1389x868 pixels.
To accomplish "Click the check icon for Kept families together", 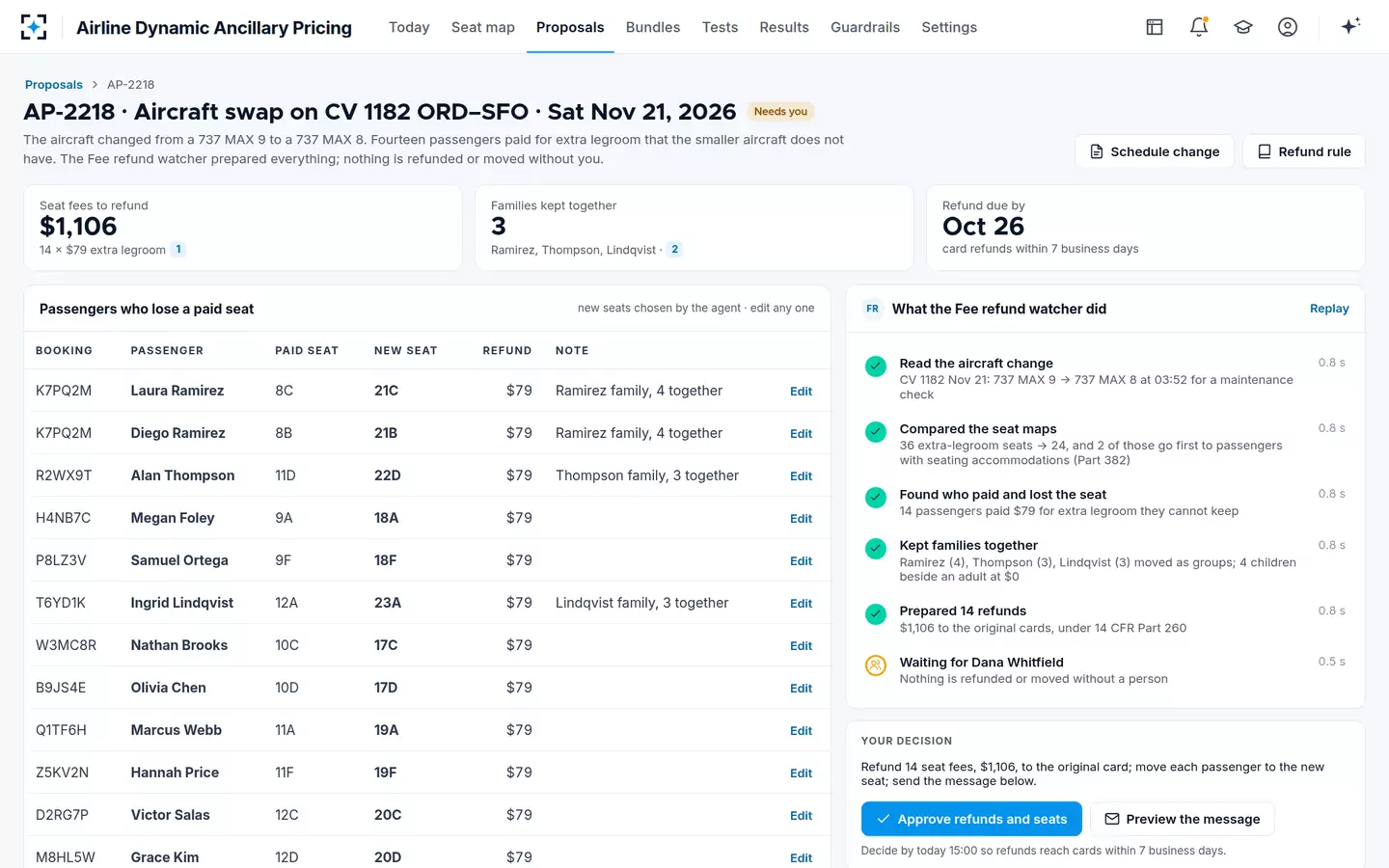I will click(x=876, y=549).
